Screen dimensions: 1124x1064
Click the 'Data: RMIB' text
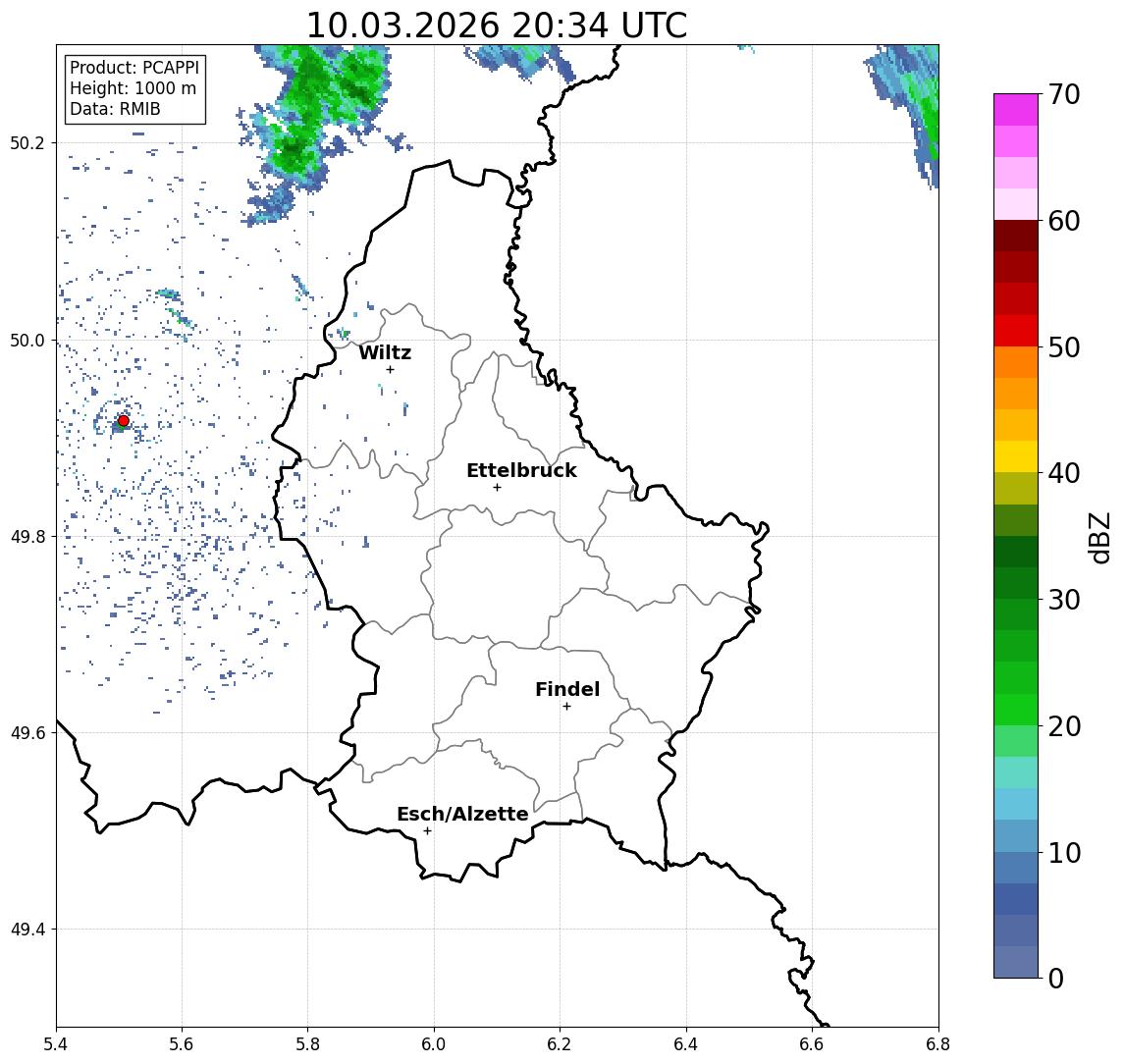[x=115, y=109]
